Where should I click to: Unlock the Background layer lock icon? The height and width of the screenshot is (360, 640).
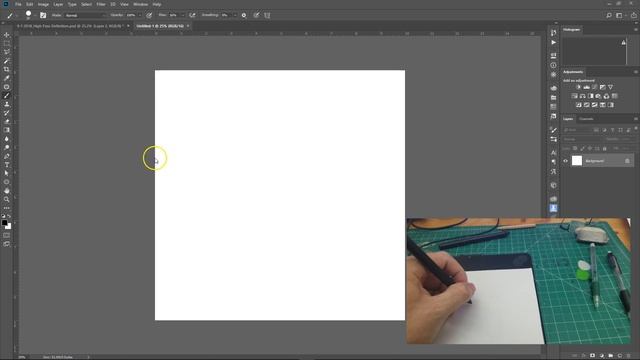(x=627, y=161)
